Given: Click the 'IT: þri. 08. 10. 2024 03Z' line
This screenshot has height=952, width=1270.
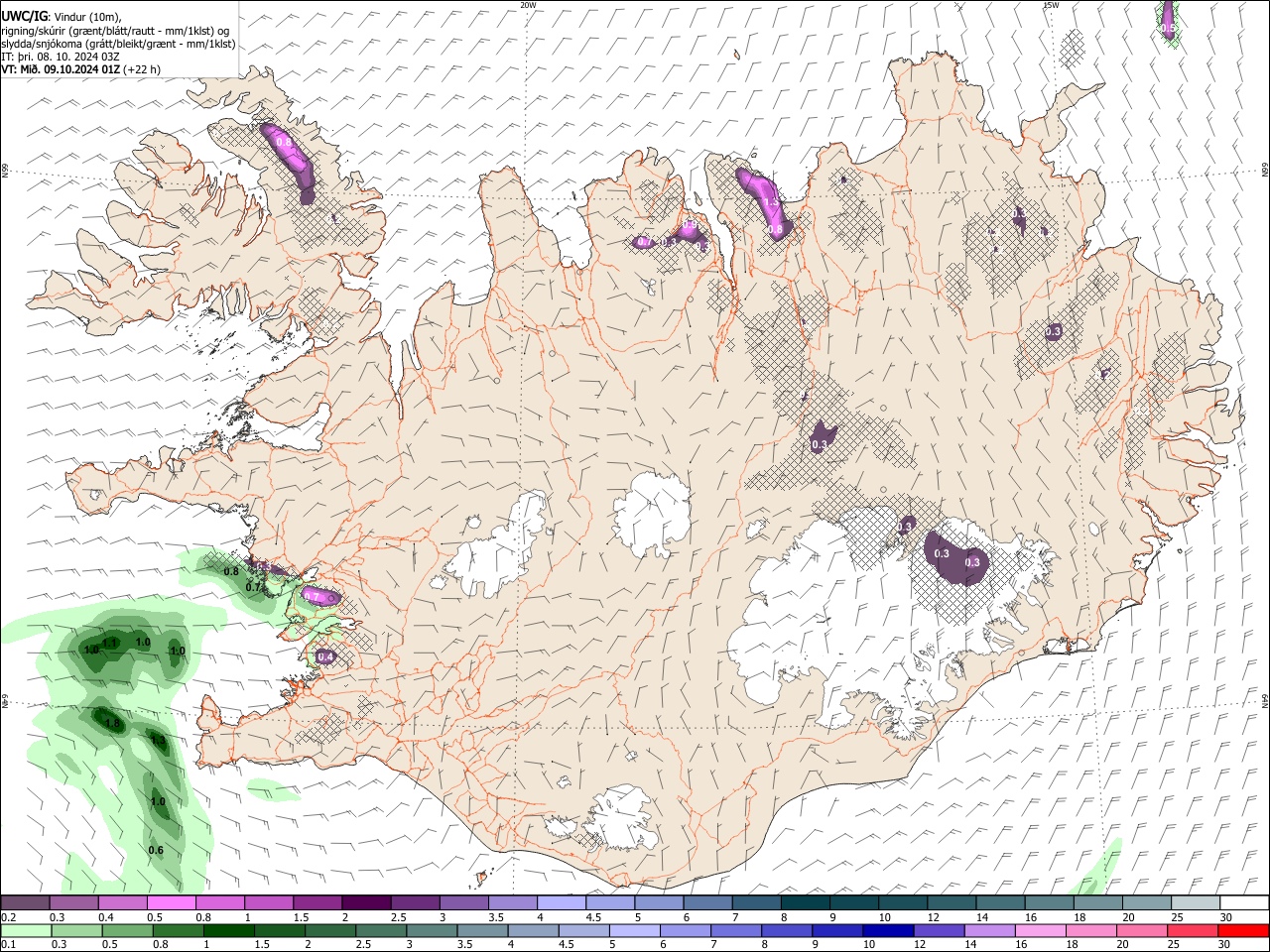Looking at the screenshot, I should (x=60, y=57).
